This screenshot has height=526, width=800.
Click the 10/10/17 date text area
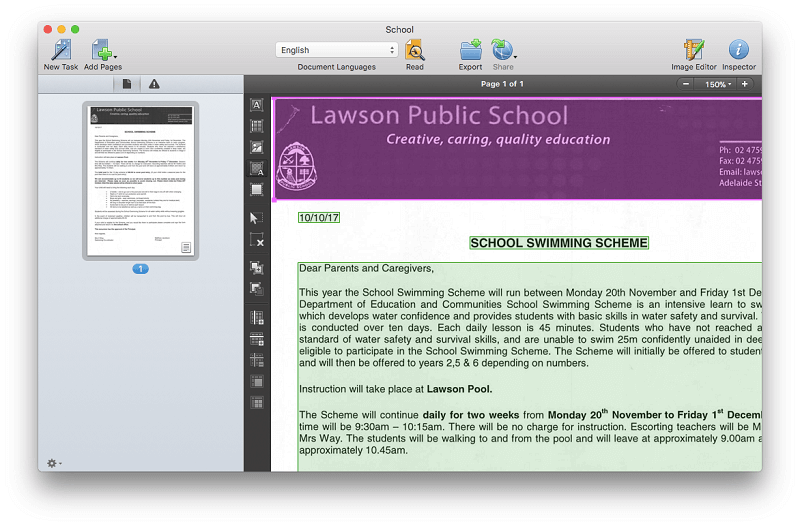(x=319, y=218)
